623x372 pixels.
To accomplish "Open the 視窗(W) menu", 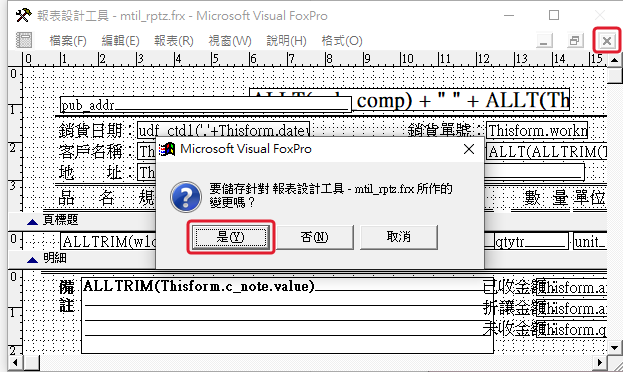I will [230, 41].
